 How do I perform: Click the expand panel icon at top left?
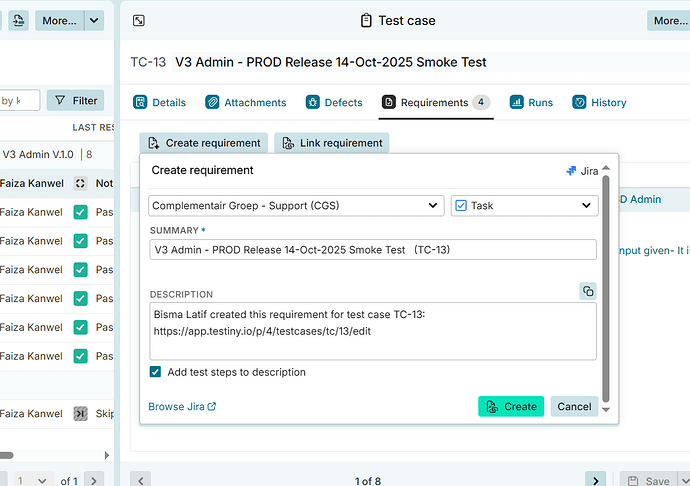click(x=139, y=20)
